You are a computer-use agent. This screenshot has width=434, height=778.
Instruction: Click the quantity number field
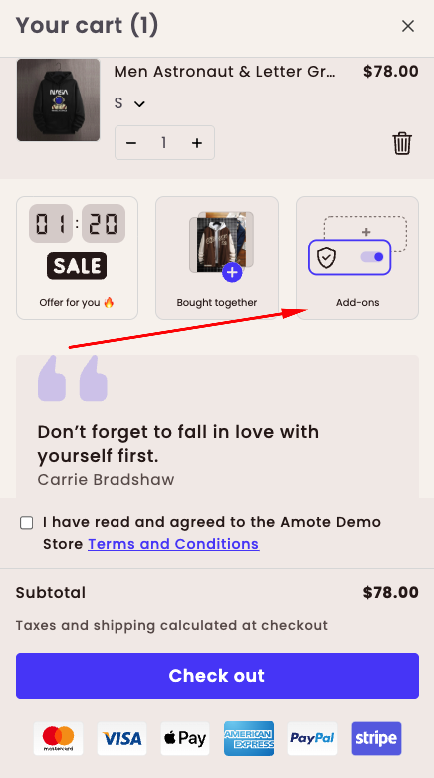click(164, 143)
